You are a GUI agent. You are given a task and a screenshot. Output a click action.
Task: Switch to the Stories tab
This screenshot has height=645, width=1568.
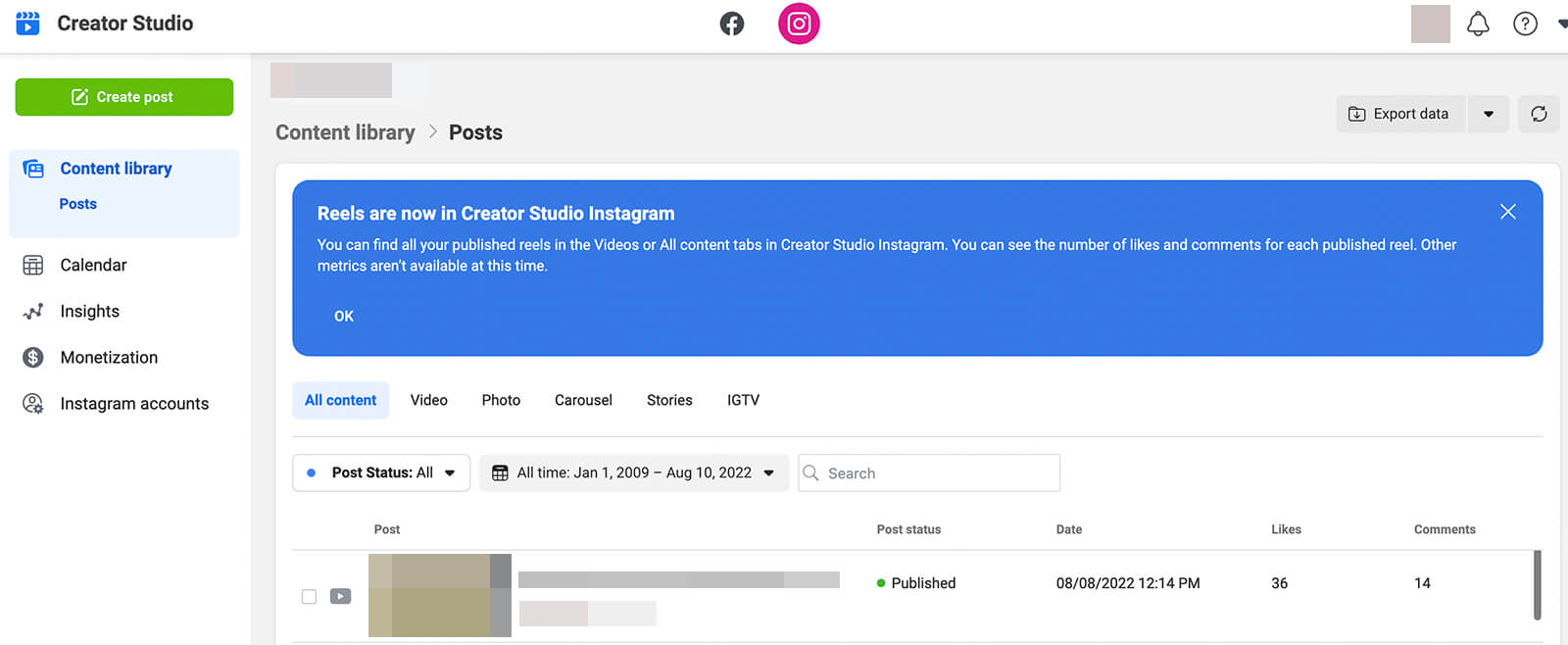click(669, 400)
